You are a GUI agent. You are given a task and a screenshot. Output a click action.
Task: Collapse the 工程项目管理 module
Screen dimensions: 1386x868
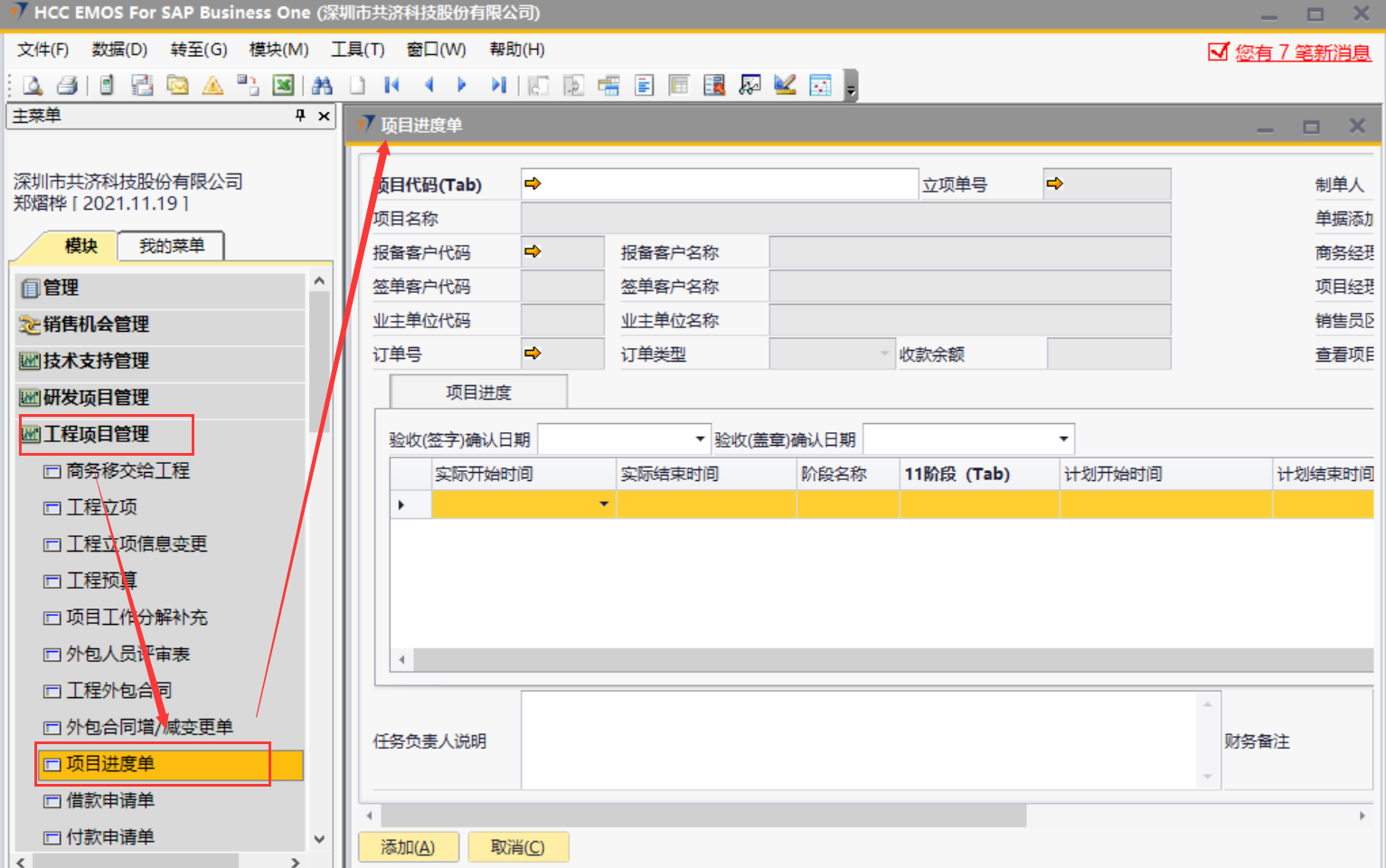click(96, 434)
